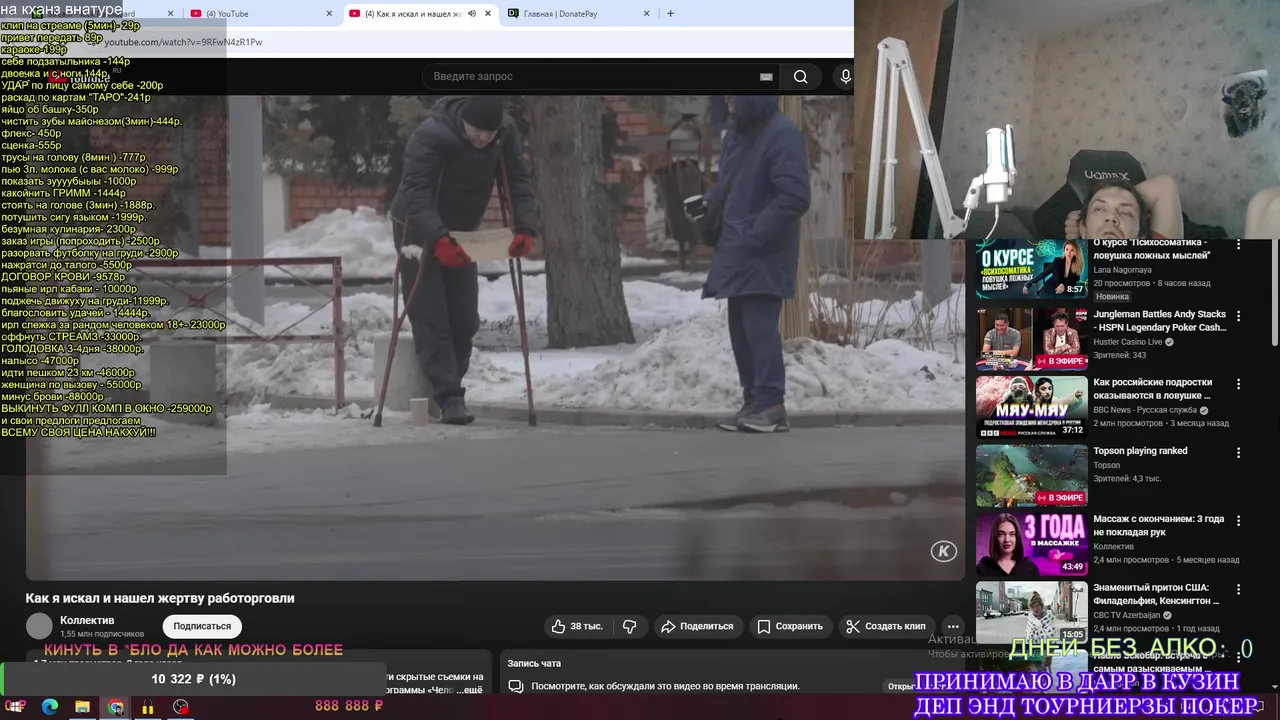Close the currently playing video tab
The height and width of the screenshot is (720, 1280).
(488, 14)
